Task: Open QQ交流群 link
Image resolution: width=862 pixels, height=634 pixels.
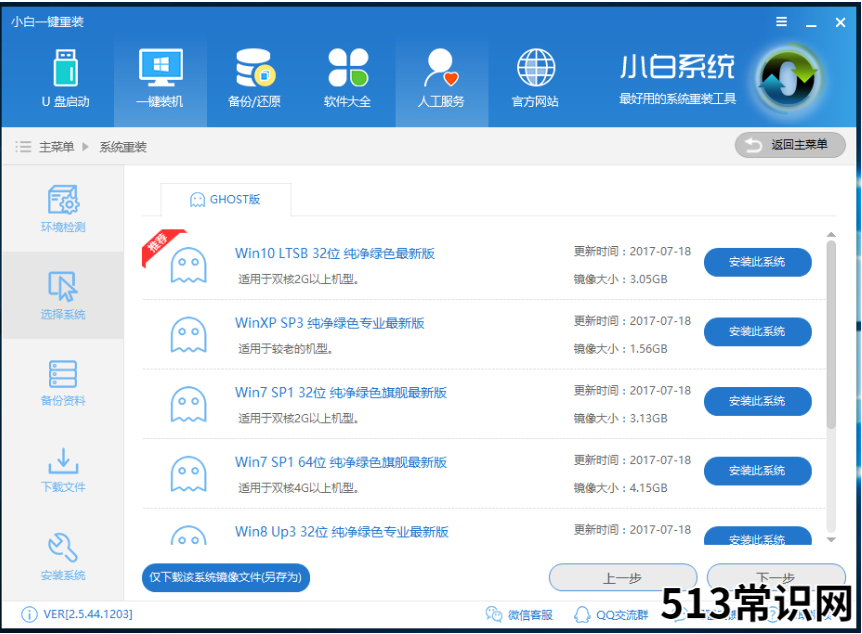Action: tap(611, 614)
